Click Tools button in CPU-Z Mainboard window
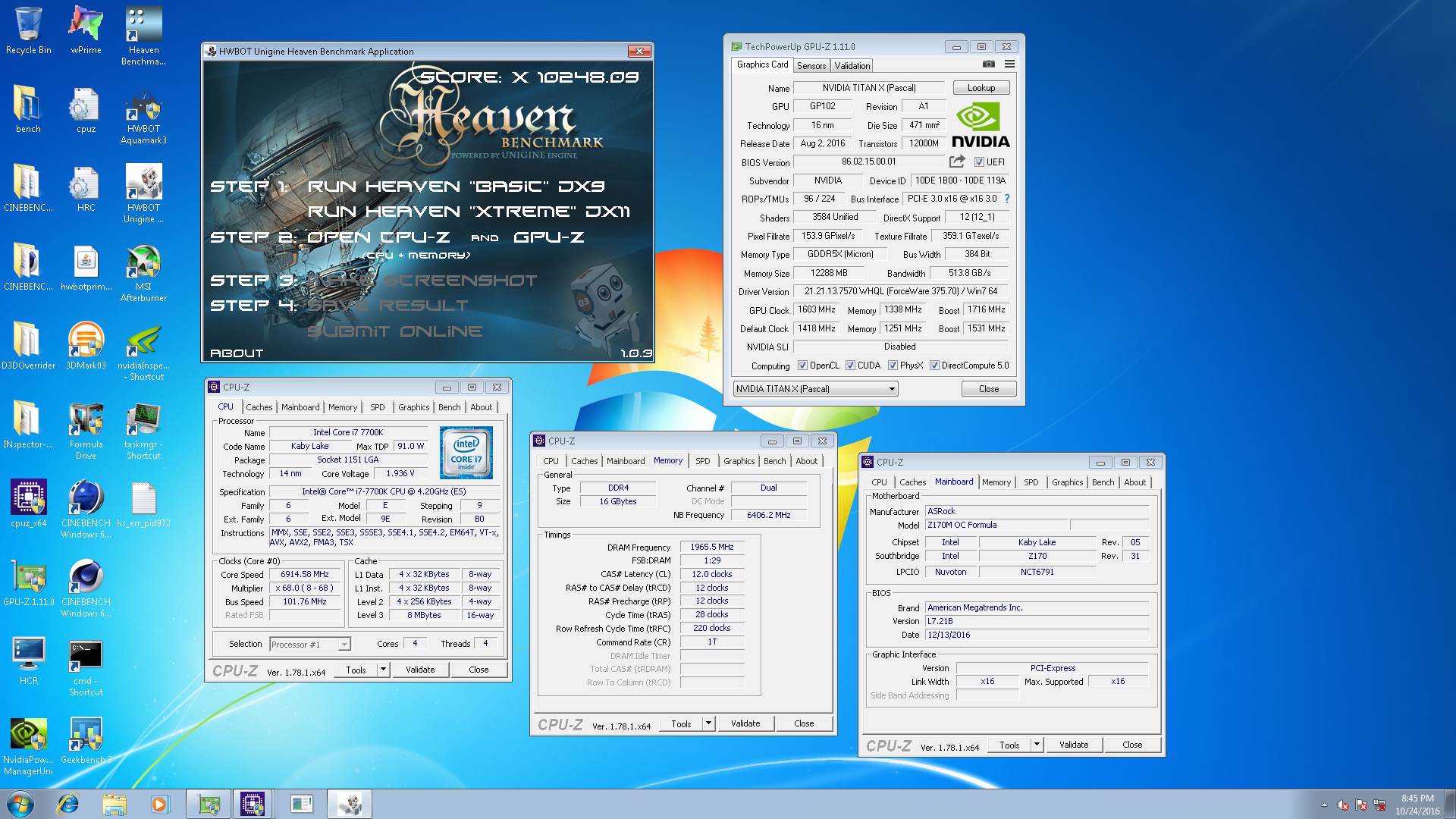 pos(1009,745)
